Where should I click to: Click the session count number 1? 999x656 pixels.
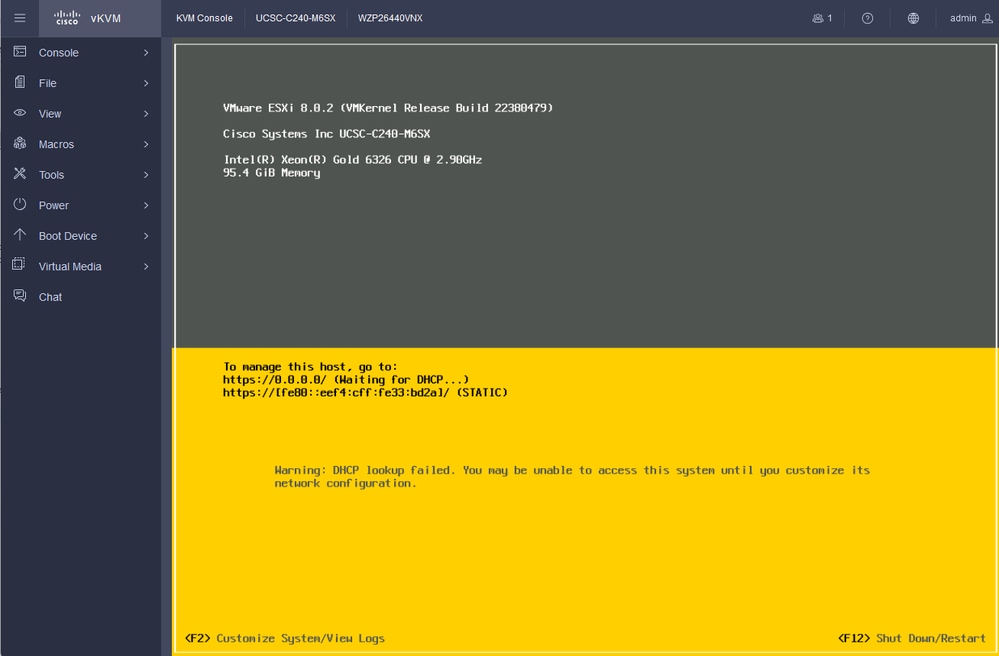[x=830, y=18]
